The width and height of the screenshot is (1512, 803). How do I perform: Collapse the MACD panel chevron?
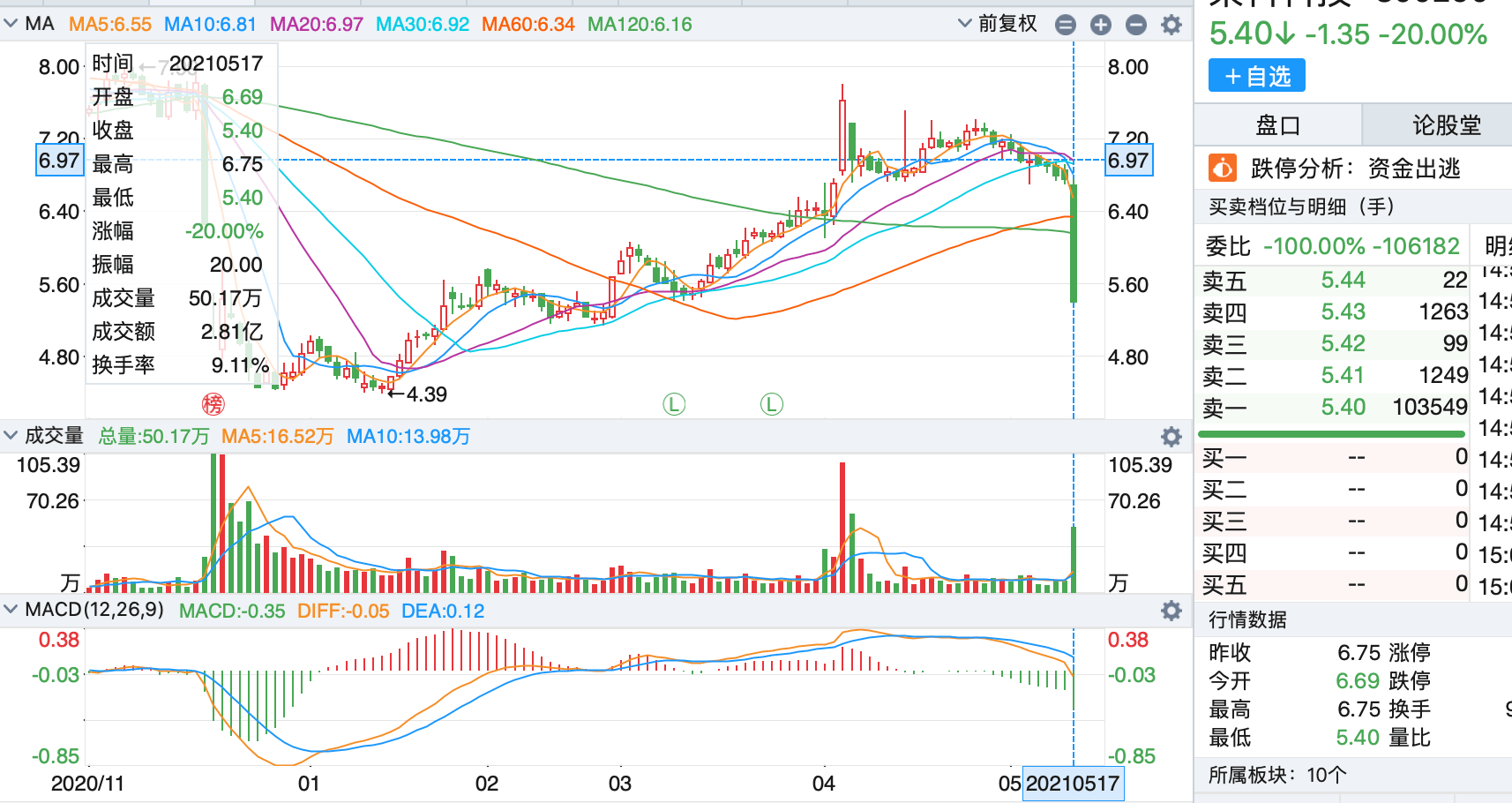(11, 610)
